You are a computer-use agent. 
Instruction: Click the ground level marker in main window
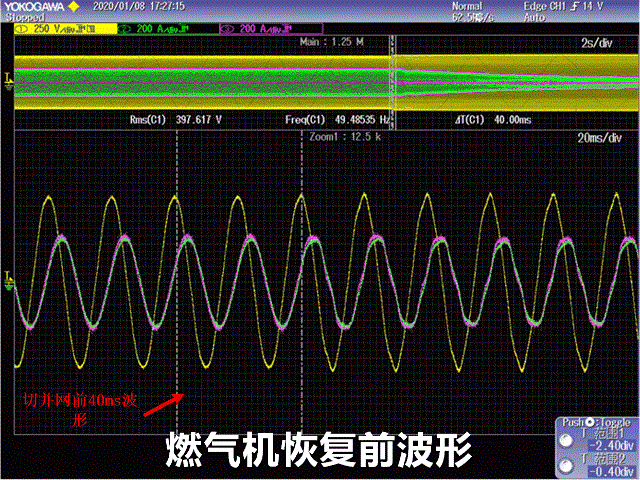click(x=9, y=76)
